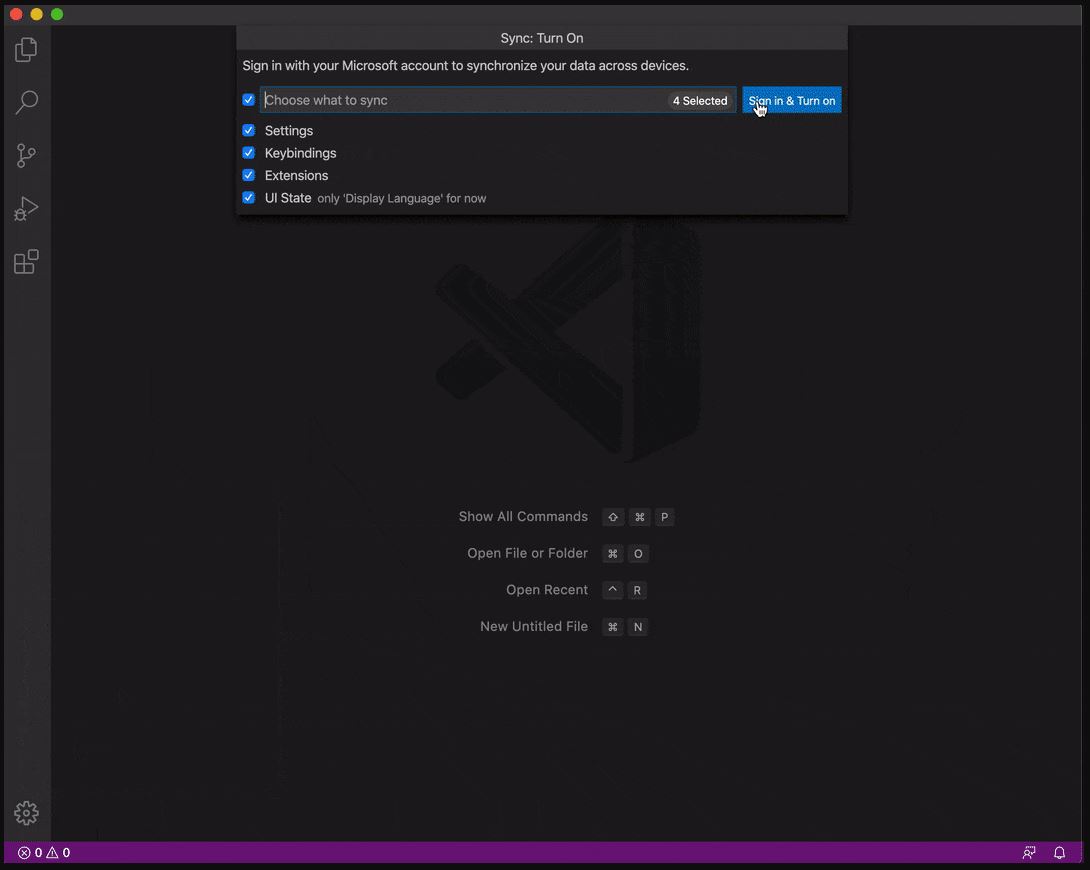Image resolution: width=1090 pixels, height=870 pixels.
Task: Select the Extensions row label
Action: [296, 175]
